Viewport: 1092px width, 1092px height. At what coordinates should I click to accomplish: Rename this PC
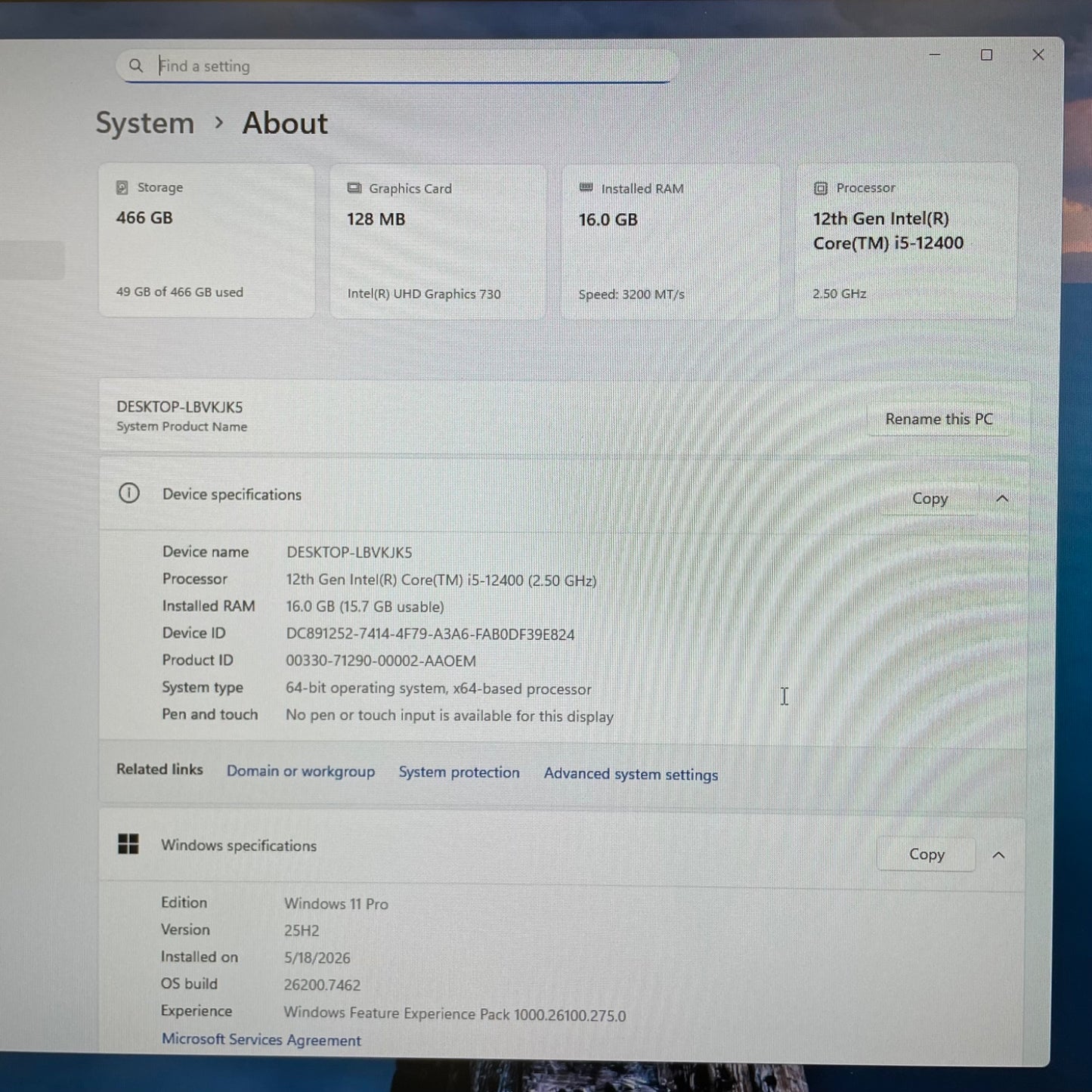click(939, 419)
